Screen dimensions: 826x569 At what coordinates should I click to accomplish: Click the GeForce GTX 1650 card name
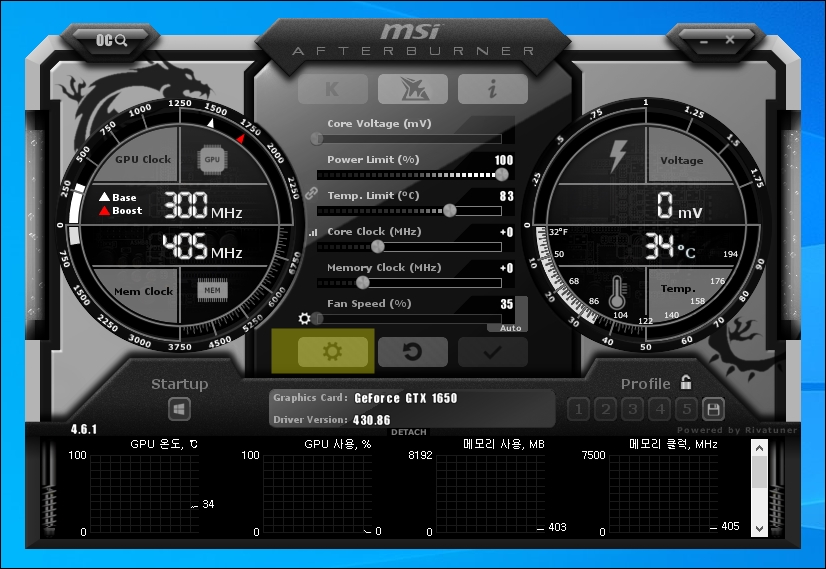click(406, 398)
